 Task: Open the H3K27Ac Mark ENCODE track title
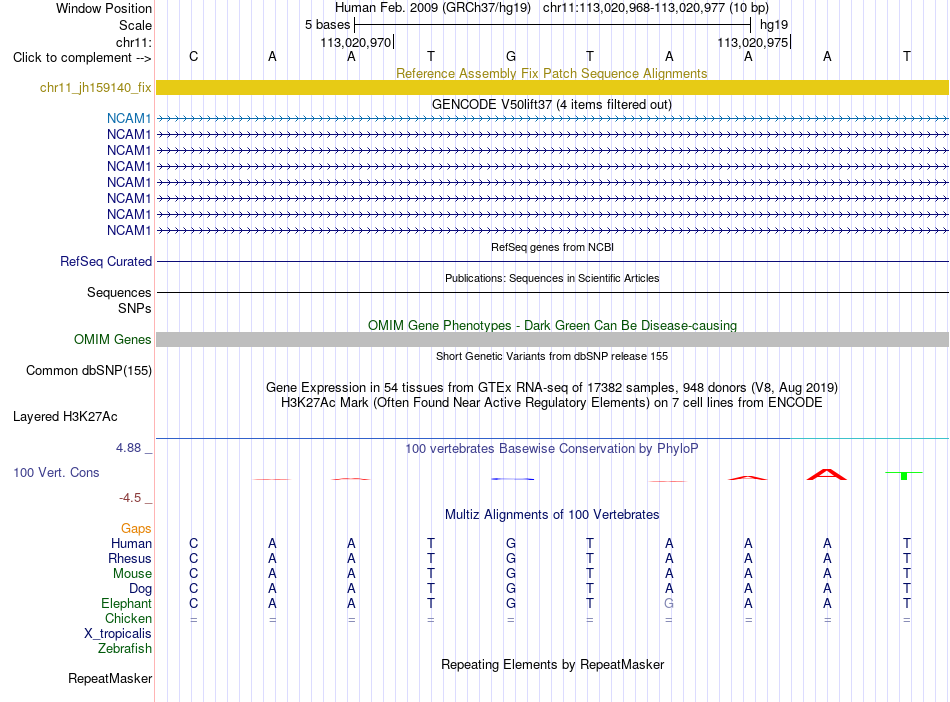552,402
